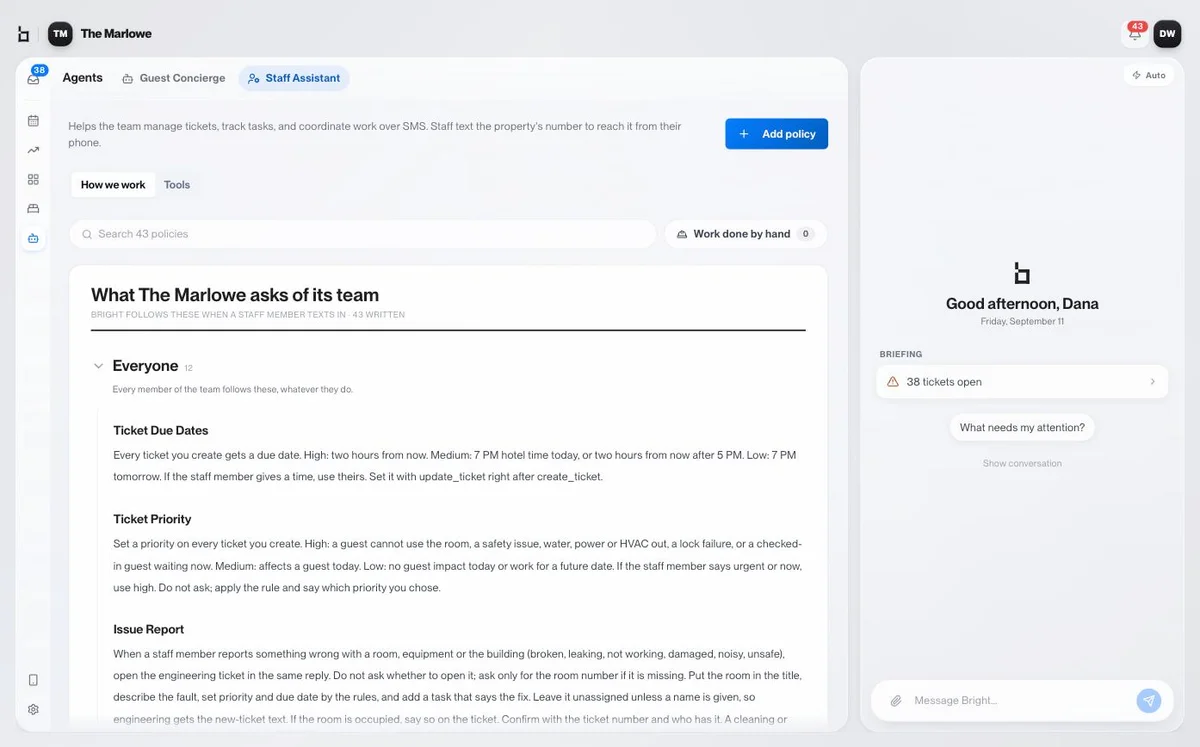Open the inbox icon with 38 badge

[33, 79]
